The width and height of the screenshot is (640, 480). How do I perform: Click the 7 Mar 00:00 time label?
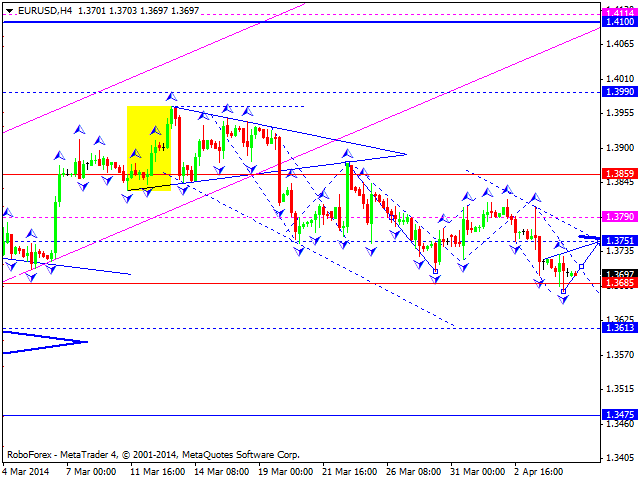91,472
